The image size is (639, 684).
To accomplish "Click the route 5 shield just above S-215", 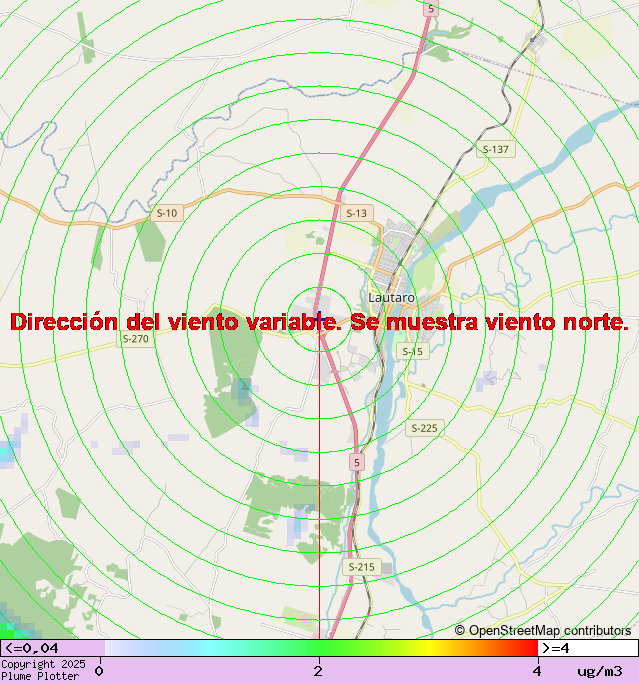I will pyautogui.click(x=357, y=462).
